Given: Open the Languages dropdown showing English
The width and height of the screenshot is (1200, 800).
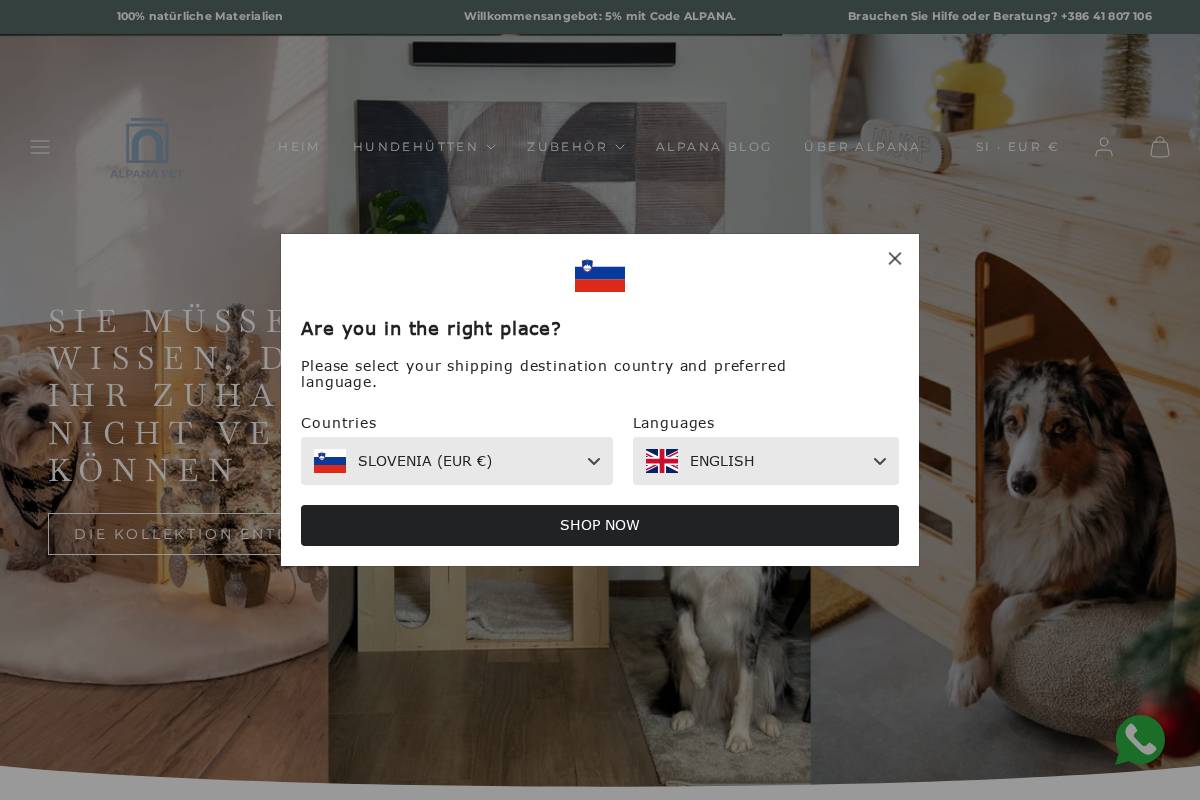Looking at the screenshot, I should tap(766, 461).
